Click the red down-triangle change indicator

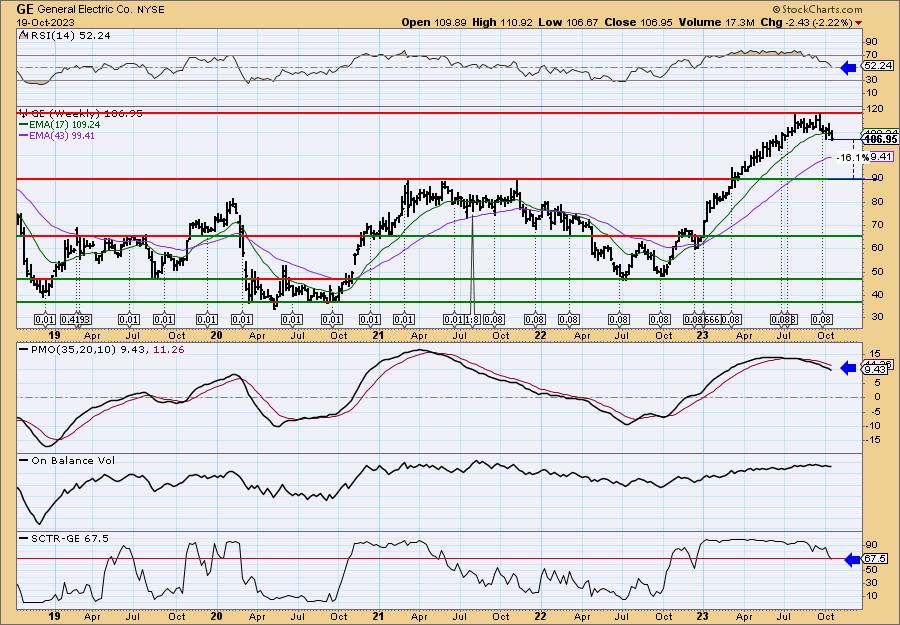pos(858,23)
